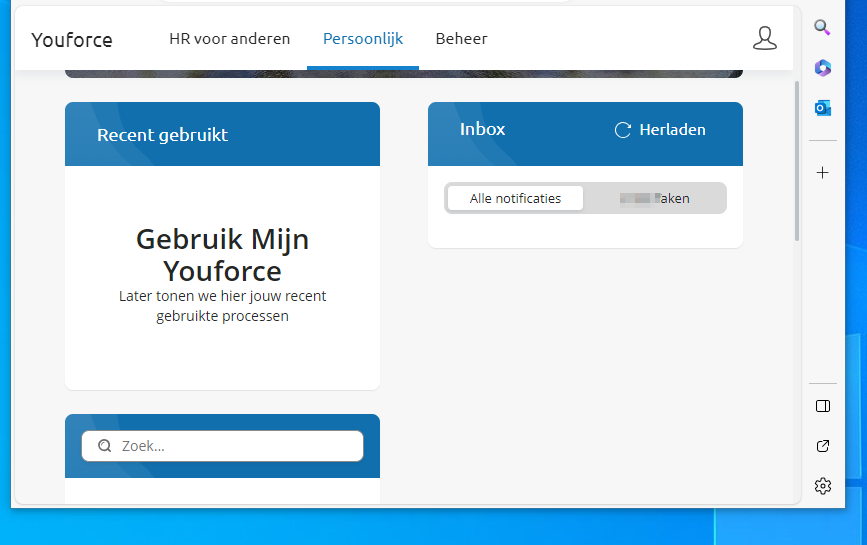Click the Zoek search input field
Viewport: 867px width, 545px height.
pos(222,446)
